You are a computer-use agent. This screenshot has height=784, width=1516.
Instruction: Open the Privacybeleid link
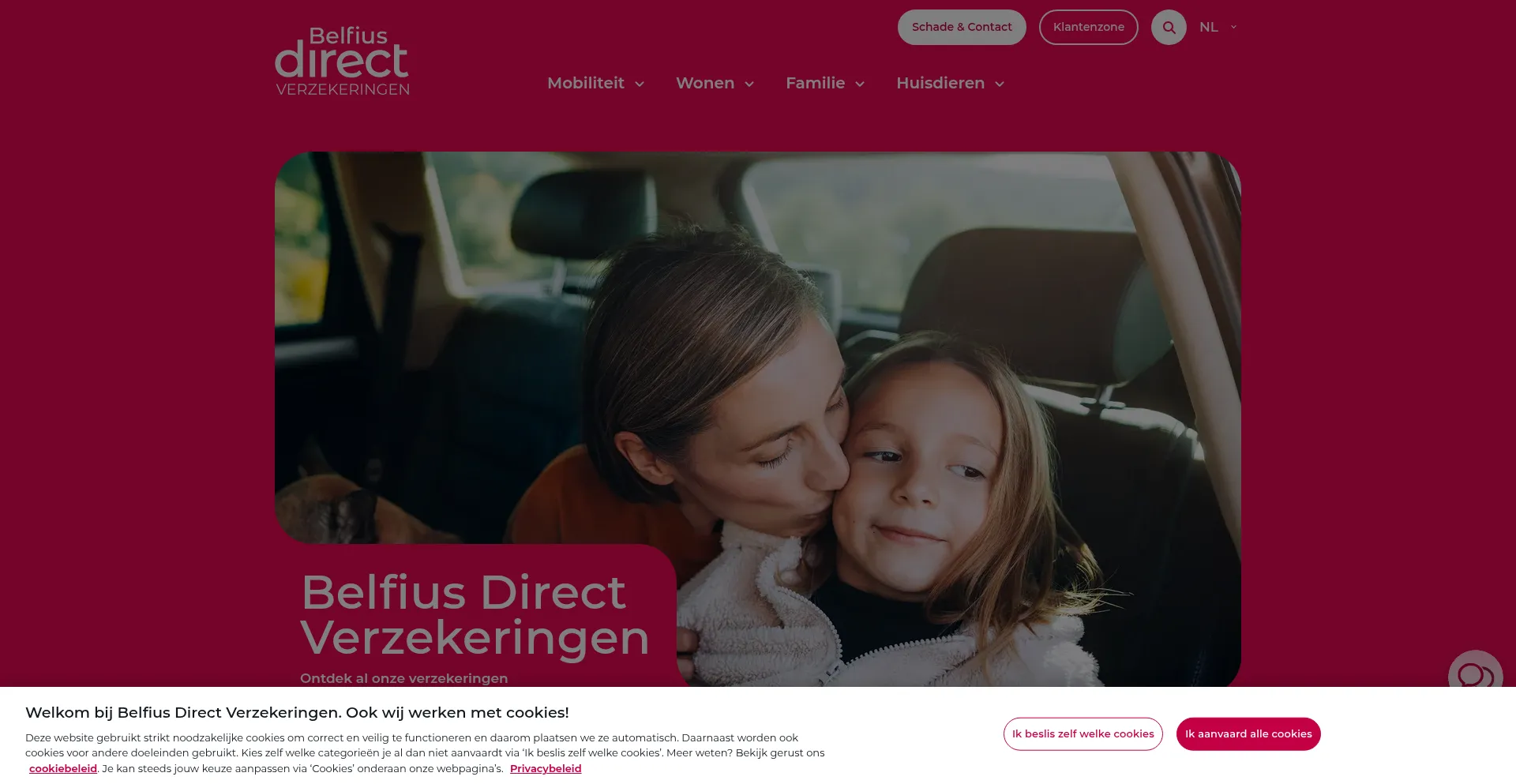tap(546, 768)
